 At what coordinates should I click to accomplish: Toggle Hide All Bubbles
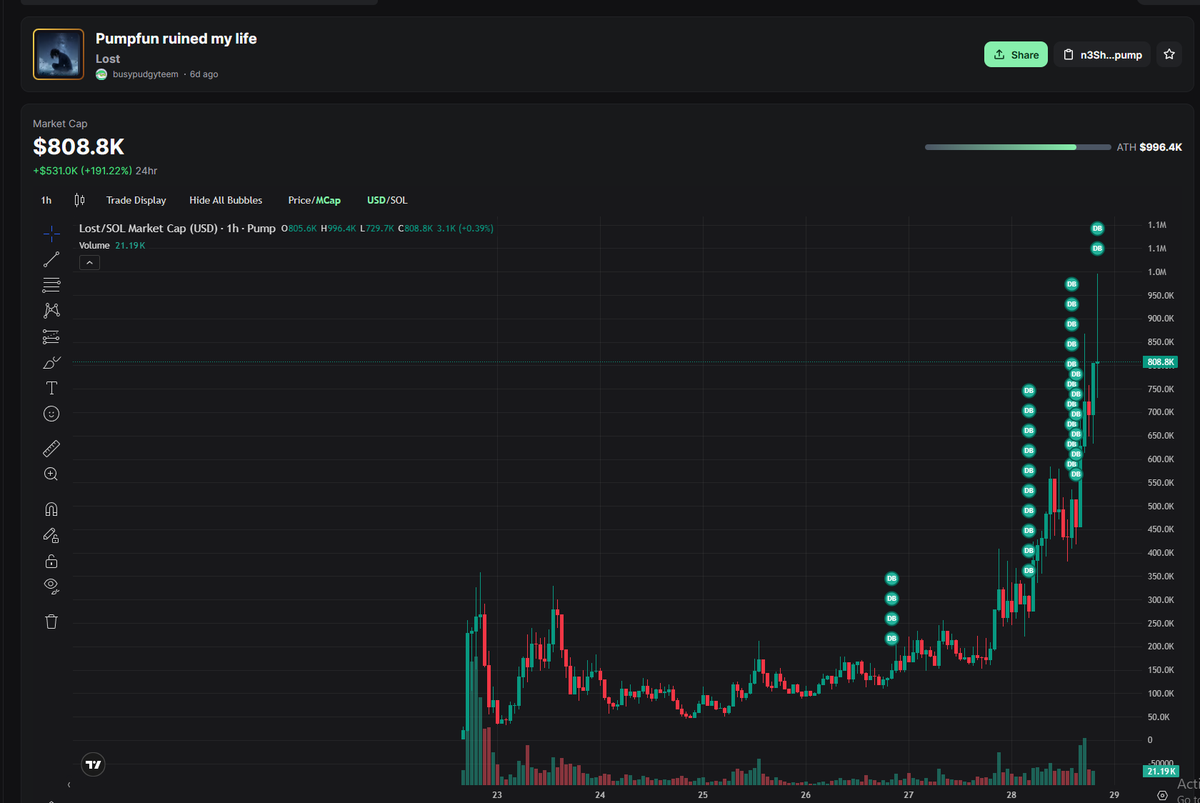pos(225,200)
